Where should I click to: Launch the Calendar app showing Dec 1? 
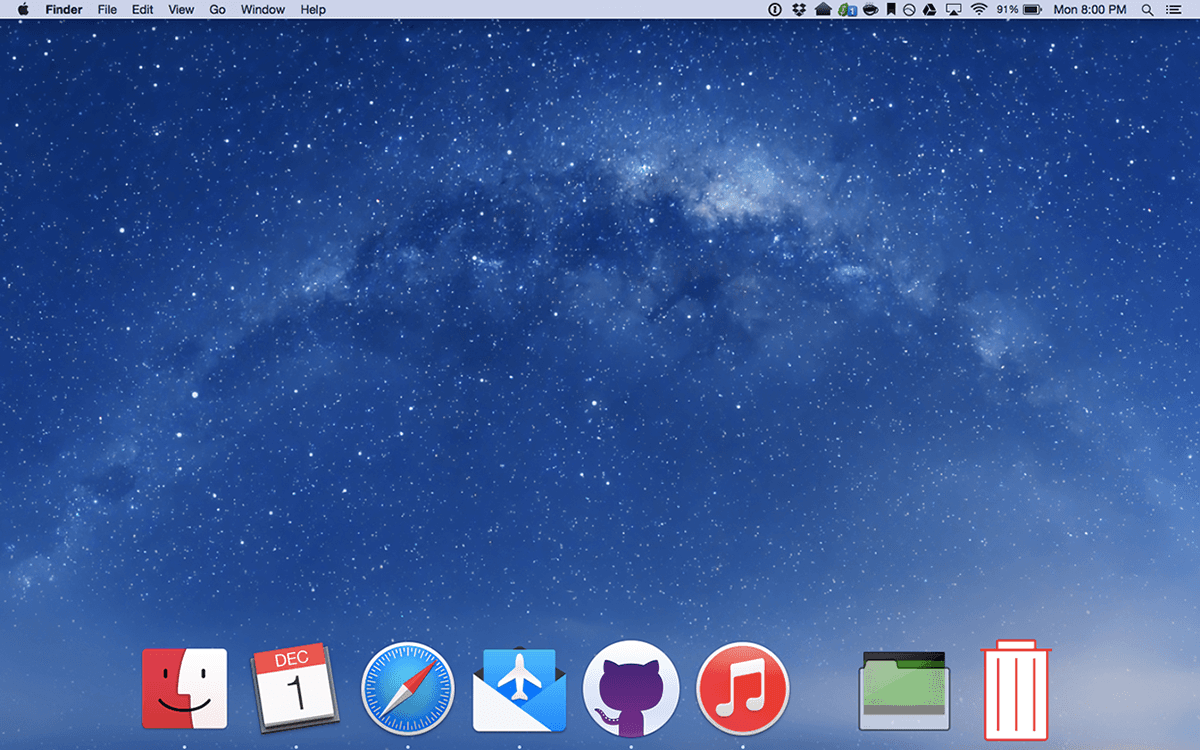click(x=292, y=688)
